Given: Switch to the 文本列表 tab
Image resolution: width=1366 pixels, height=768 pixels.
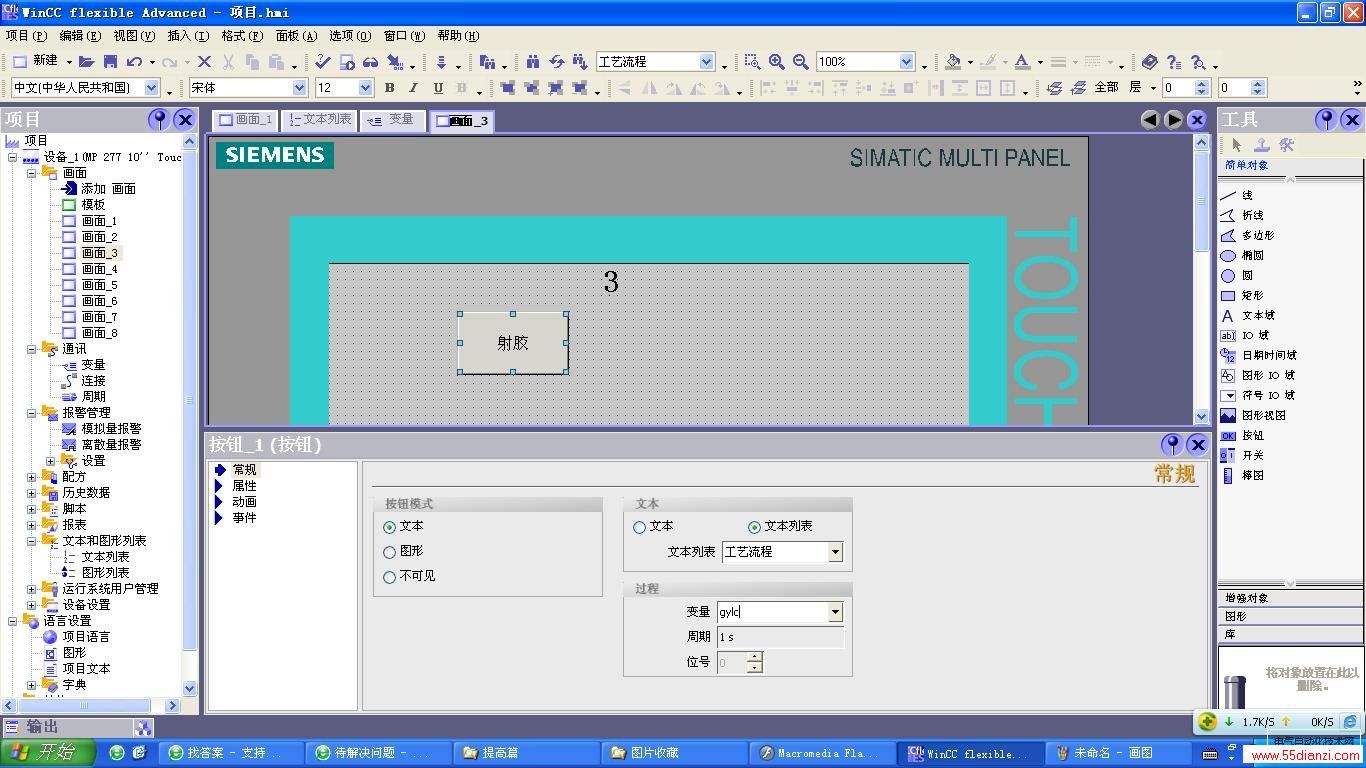Looking at the screenshot, I should coord(319,120).
